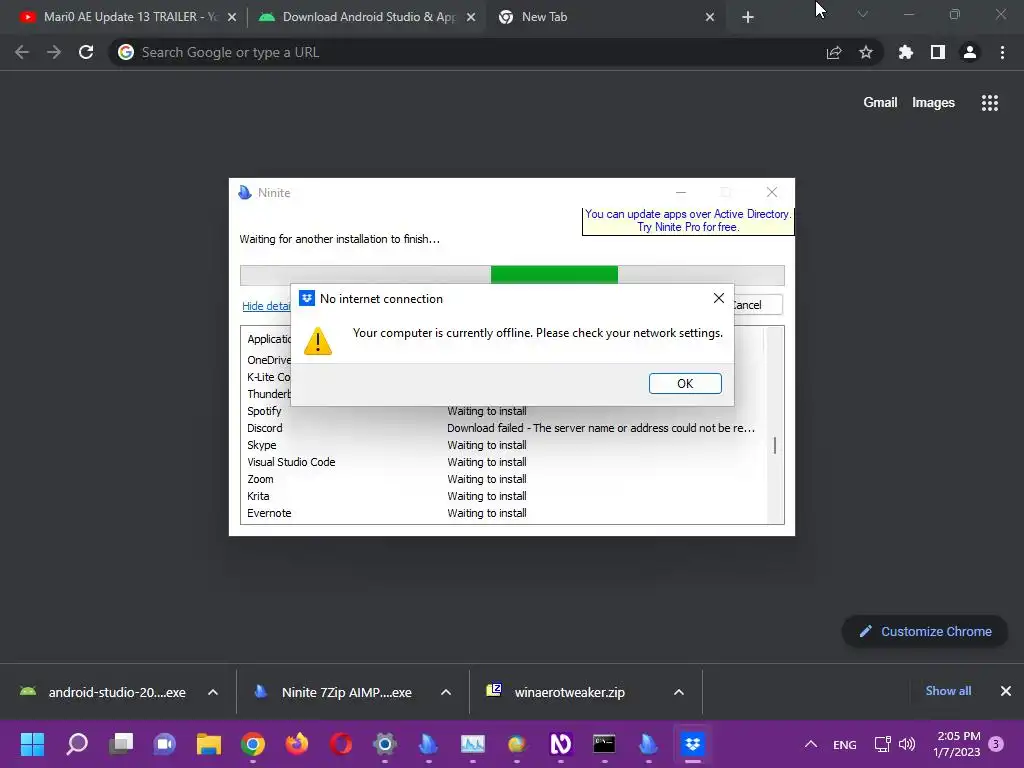Screen dimensions: 1024x768
Task: Close the New Tab tab
Action: (710, 17)
